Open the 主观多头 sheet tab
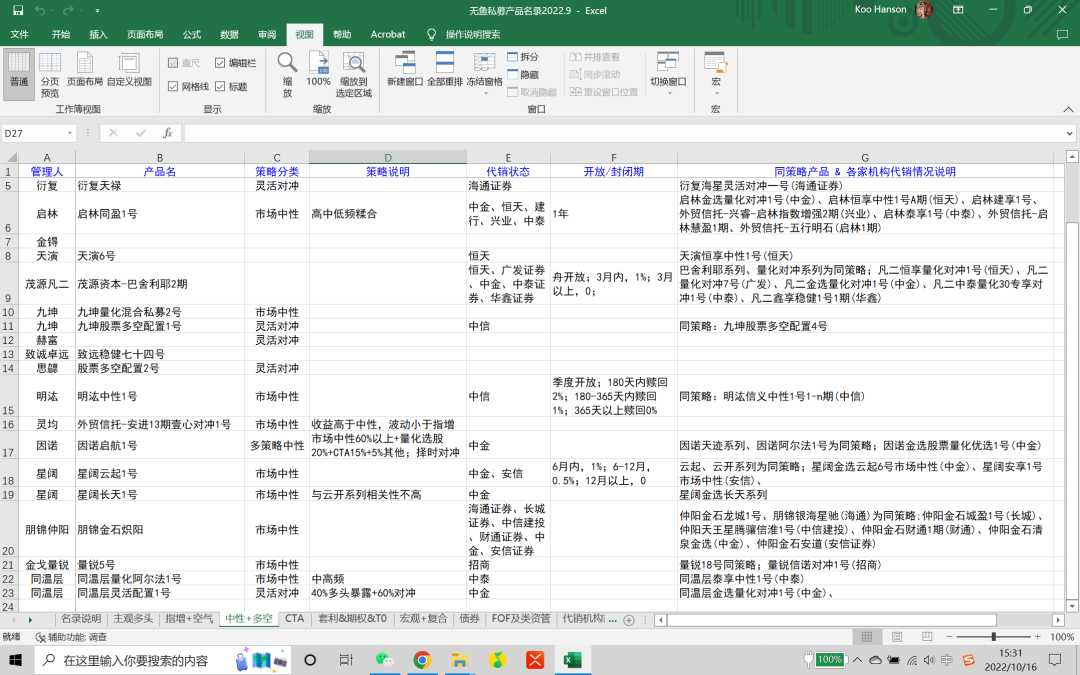The image size is (1080, 675). point(133,619)
